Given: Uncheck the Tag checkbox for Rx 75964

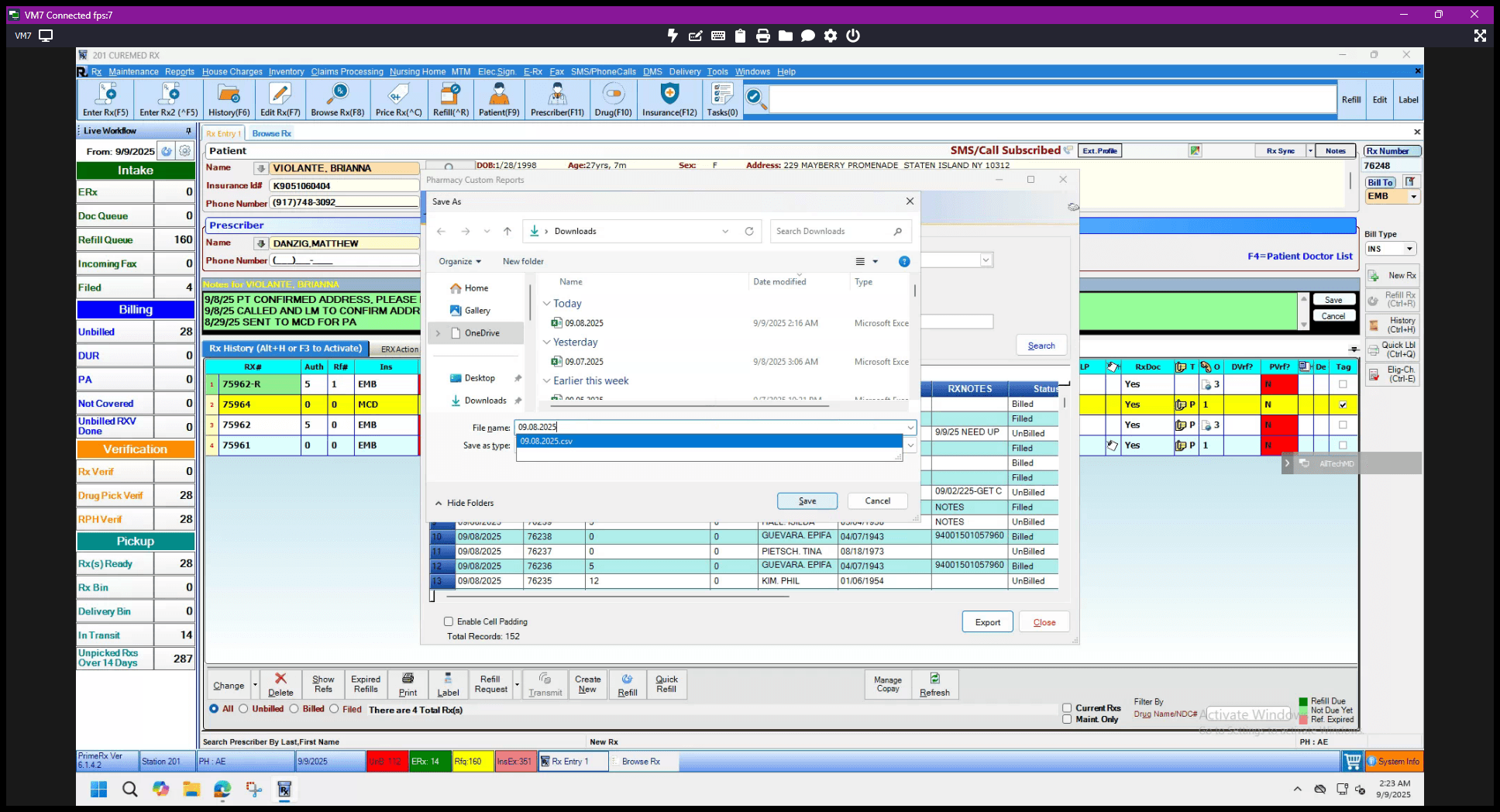Looking at the screenshot, I should [x=1343, y=404].
